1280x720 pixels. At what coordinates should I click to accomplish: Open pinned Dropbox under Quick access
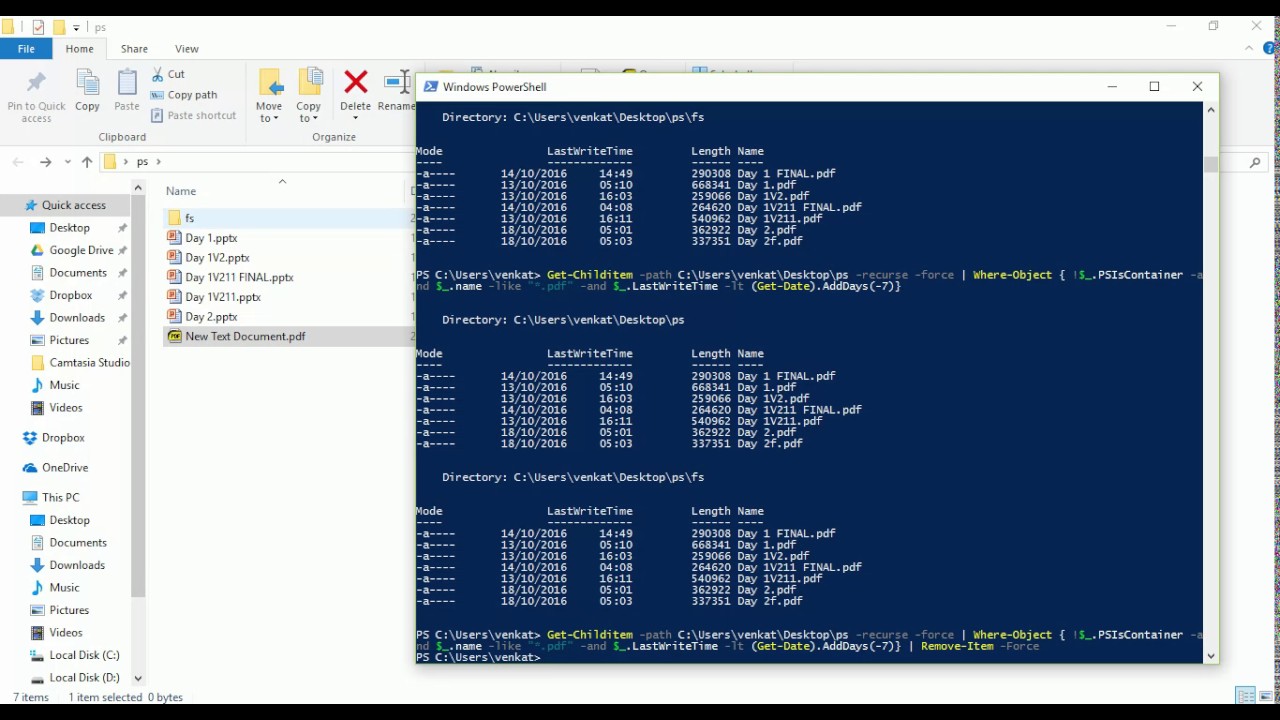(70, 295)
